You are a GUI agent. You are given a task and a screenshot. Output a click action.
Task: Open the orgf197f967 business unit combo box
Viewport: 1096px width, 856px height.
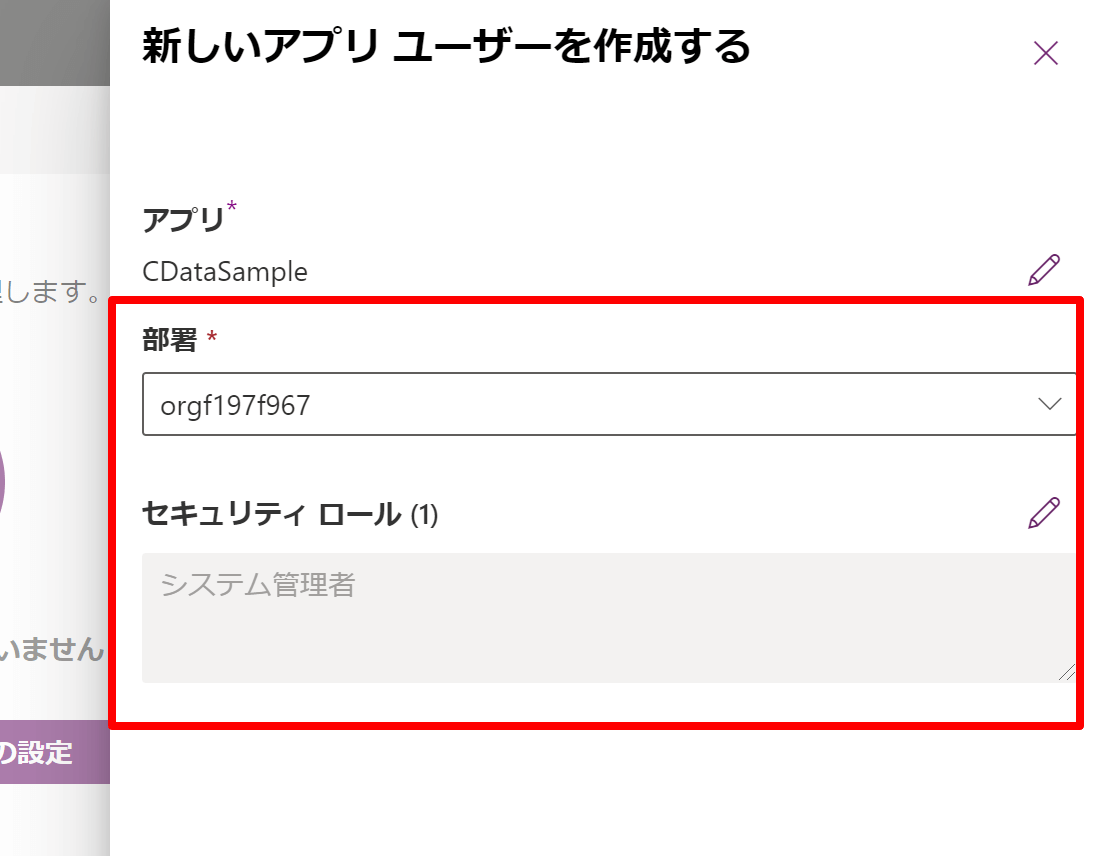coord(590,405)
